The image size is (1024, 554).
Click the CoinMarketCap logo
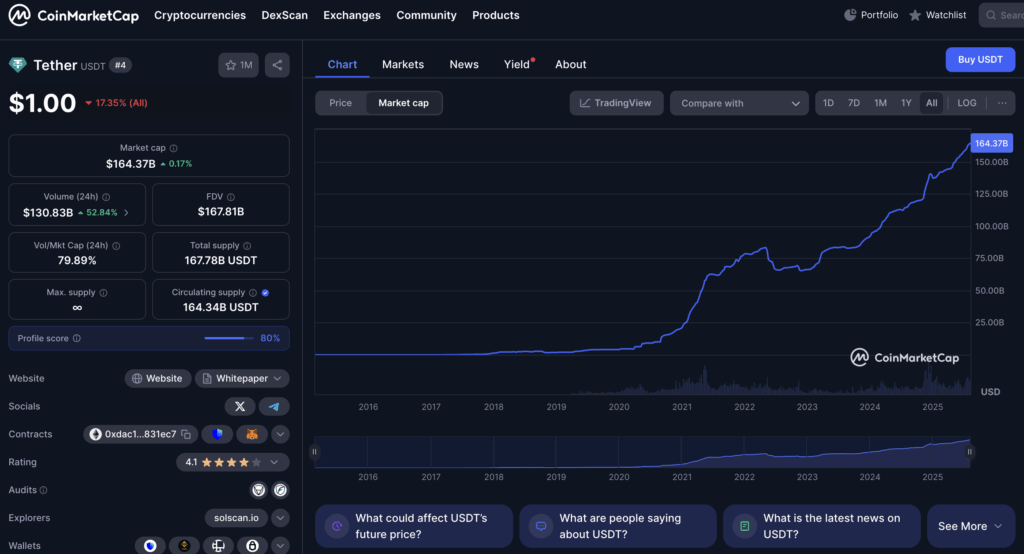point(73,15)
